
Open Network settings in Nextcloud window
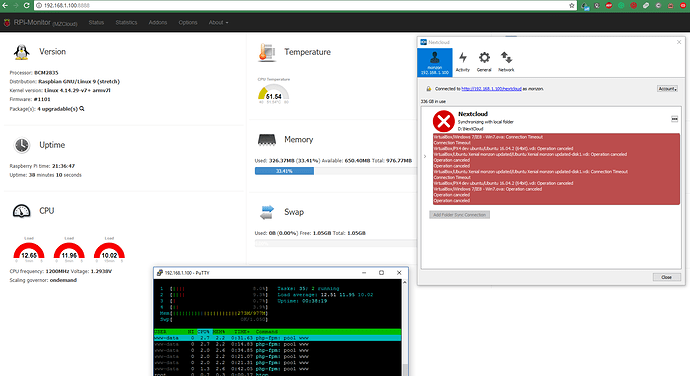point(506,62)
